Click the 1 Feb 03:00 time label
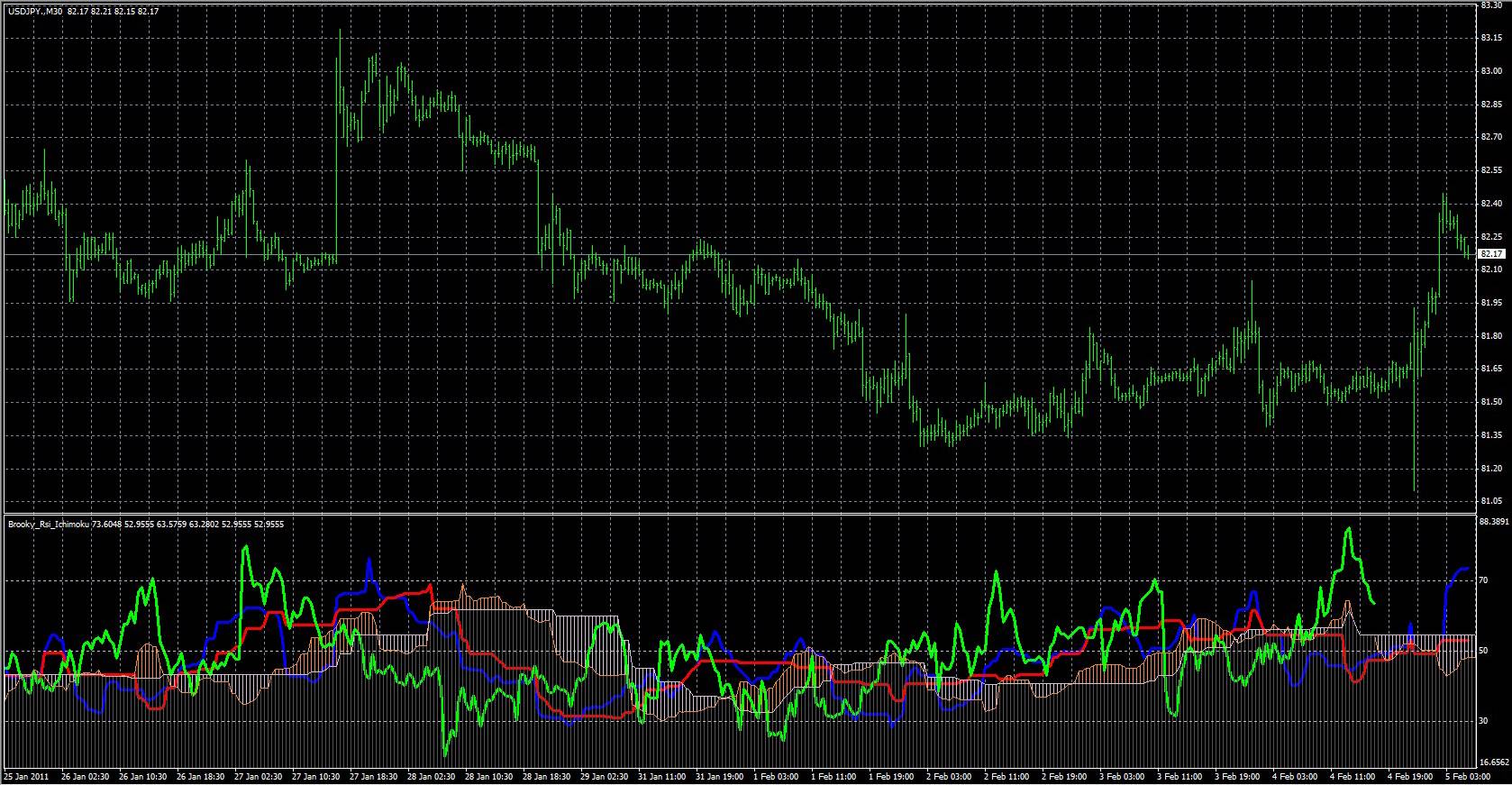The image size is (1512, 785). [x=778, y=776]
